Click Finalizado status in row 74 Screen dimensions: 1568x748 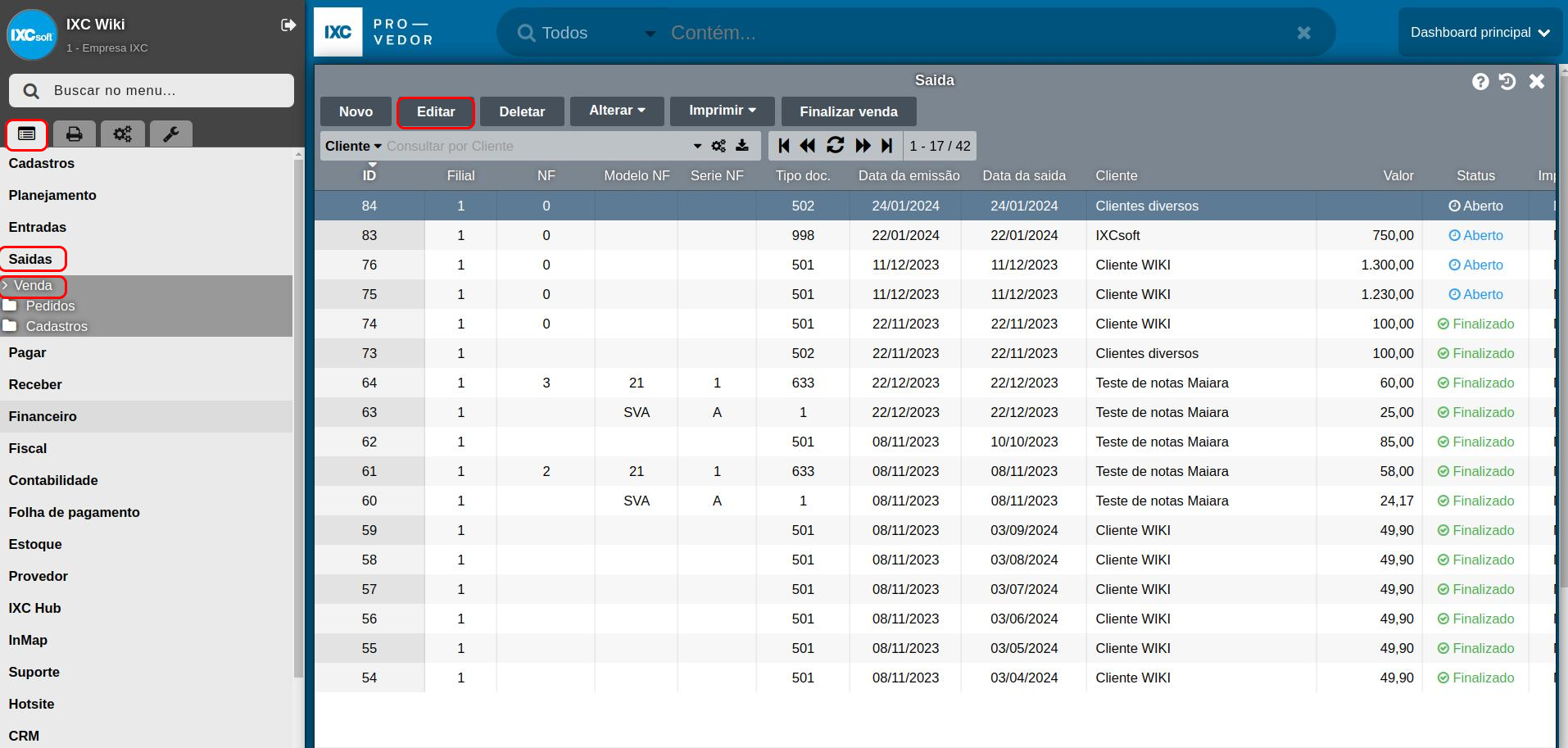(x=1476, y=324)
